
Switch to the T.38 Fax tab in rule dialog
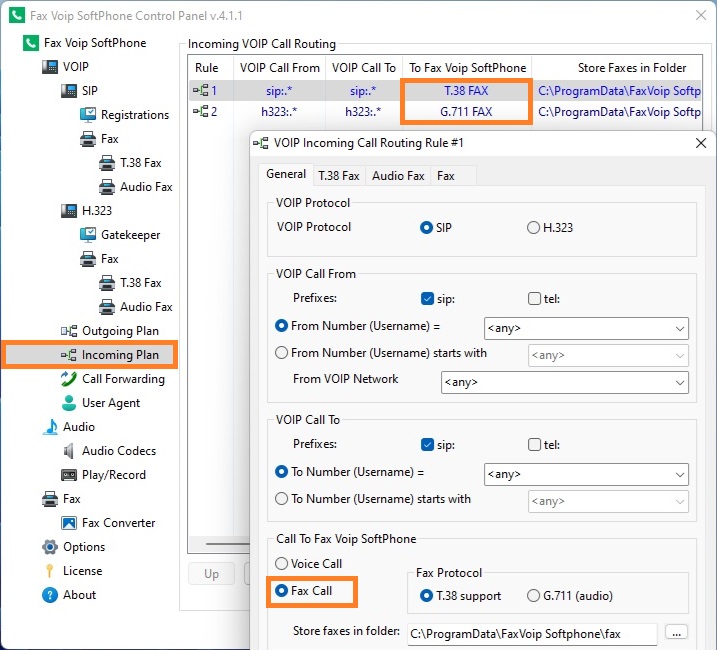tap(339, 176)
